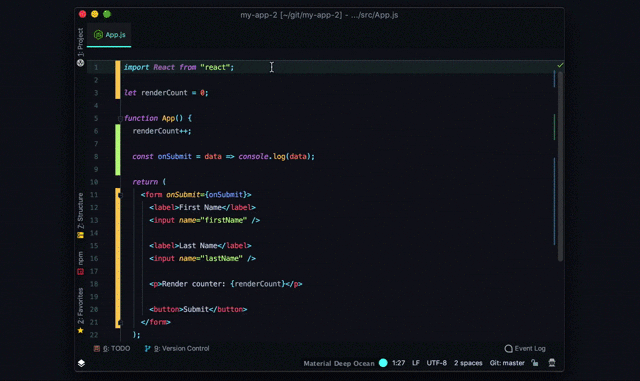640x381 pixels.
Task: Click the '<button>Submit</button>' line
Action: click(198, 309)
